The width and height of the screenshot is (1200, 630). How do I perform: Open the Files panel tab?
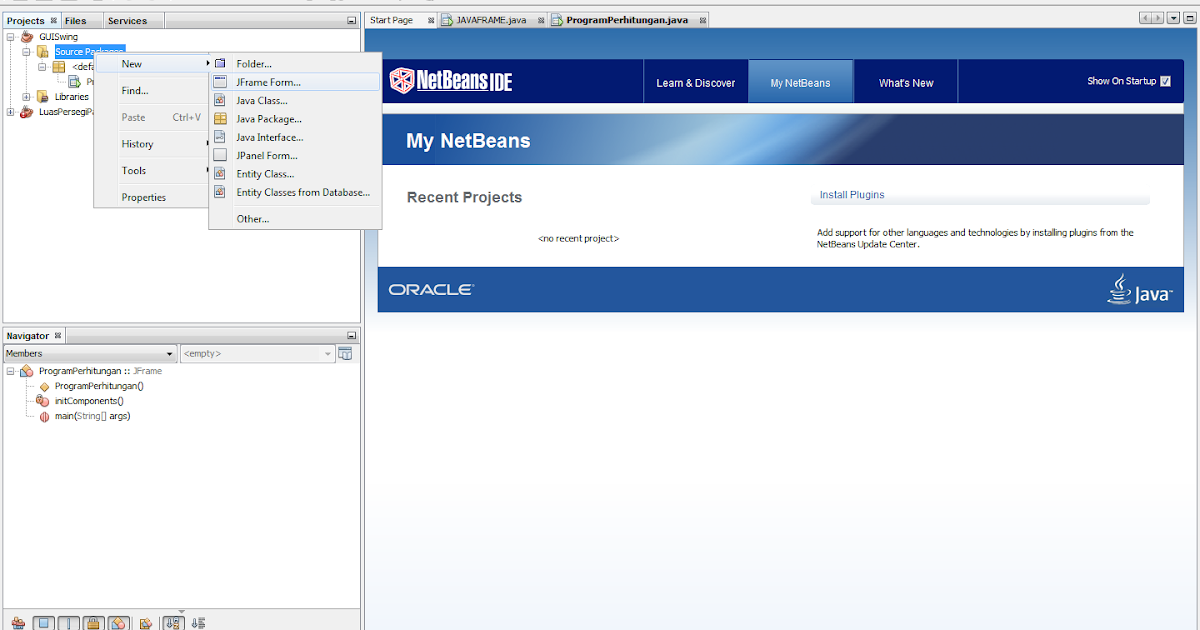point(75,19)
